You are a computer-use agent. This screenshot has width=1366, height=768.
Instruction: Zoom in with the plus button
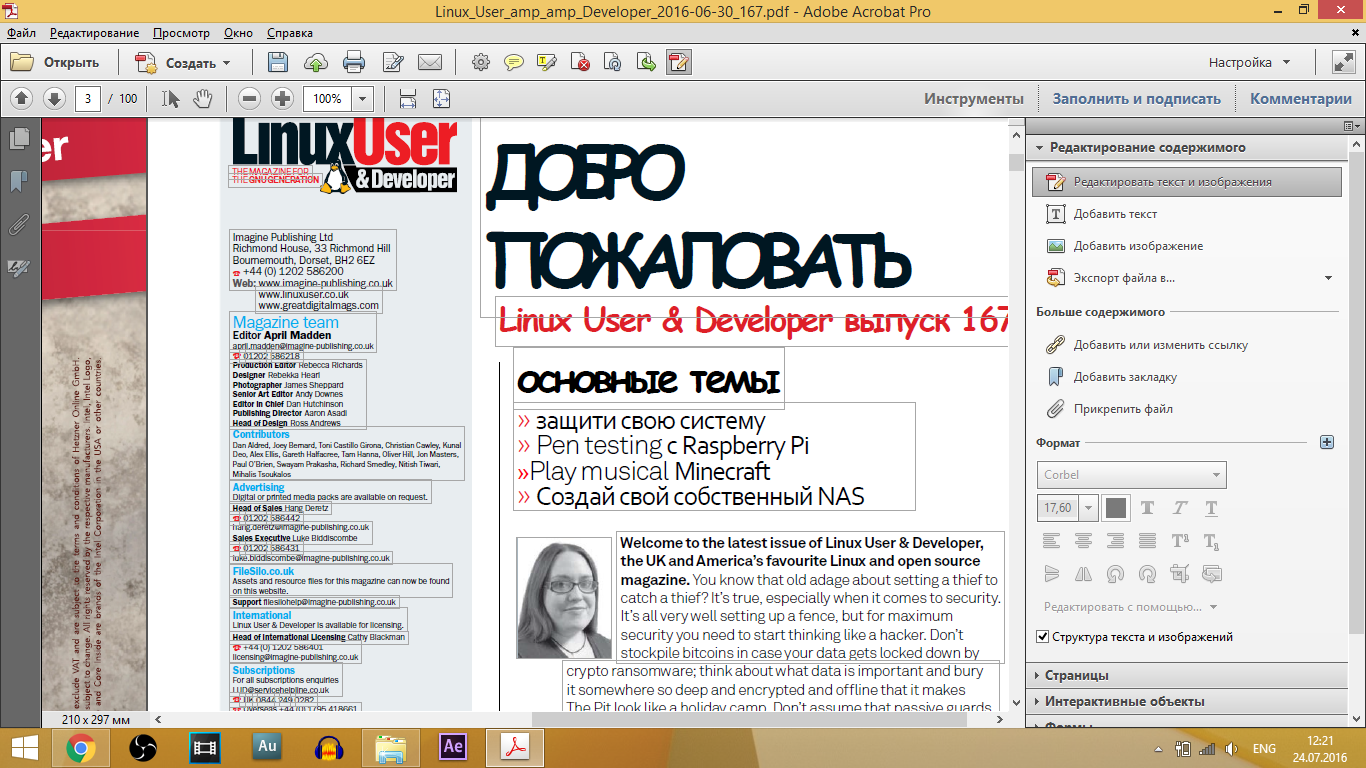pos(282,98)
